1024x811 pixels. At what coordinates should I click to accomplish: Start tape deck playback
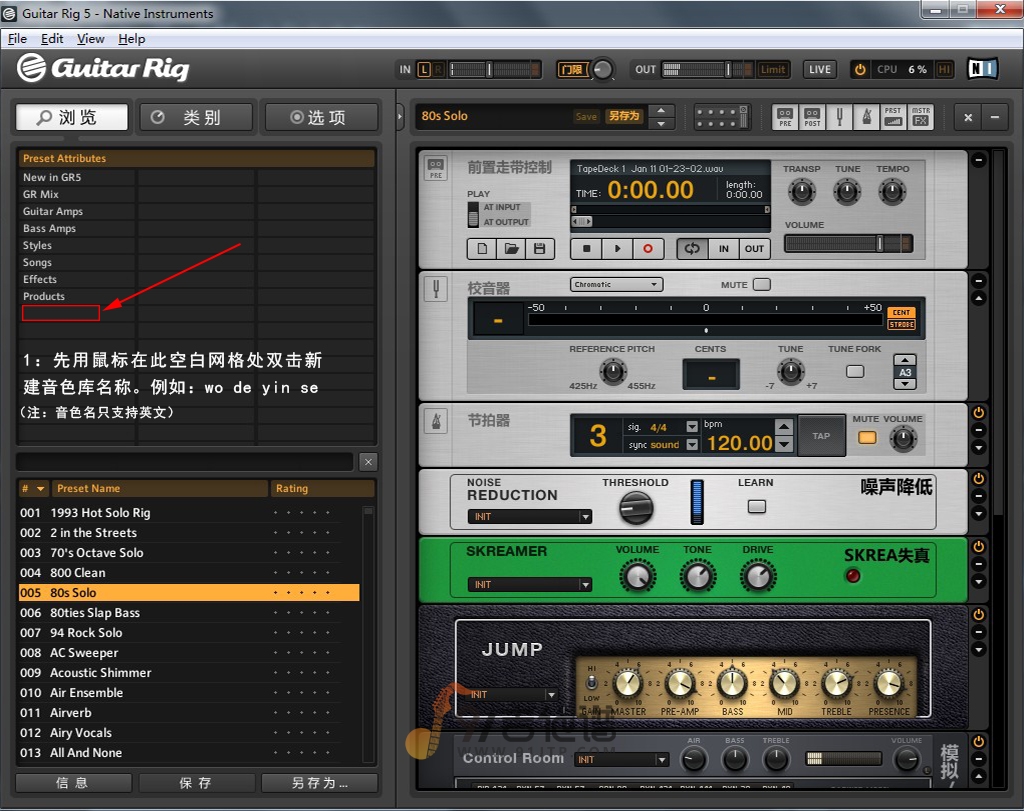point(617,249)
